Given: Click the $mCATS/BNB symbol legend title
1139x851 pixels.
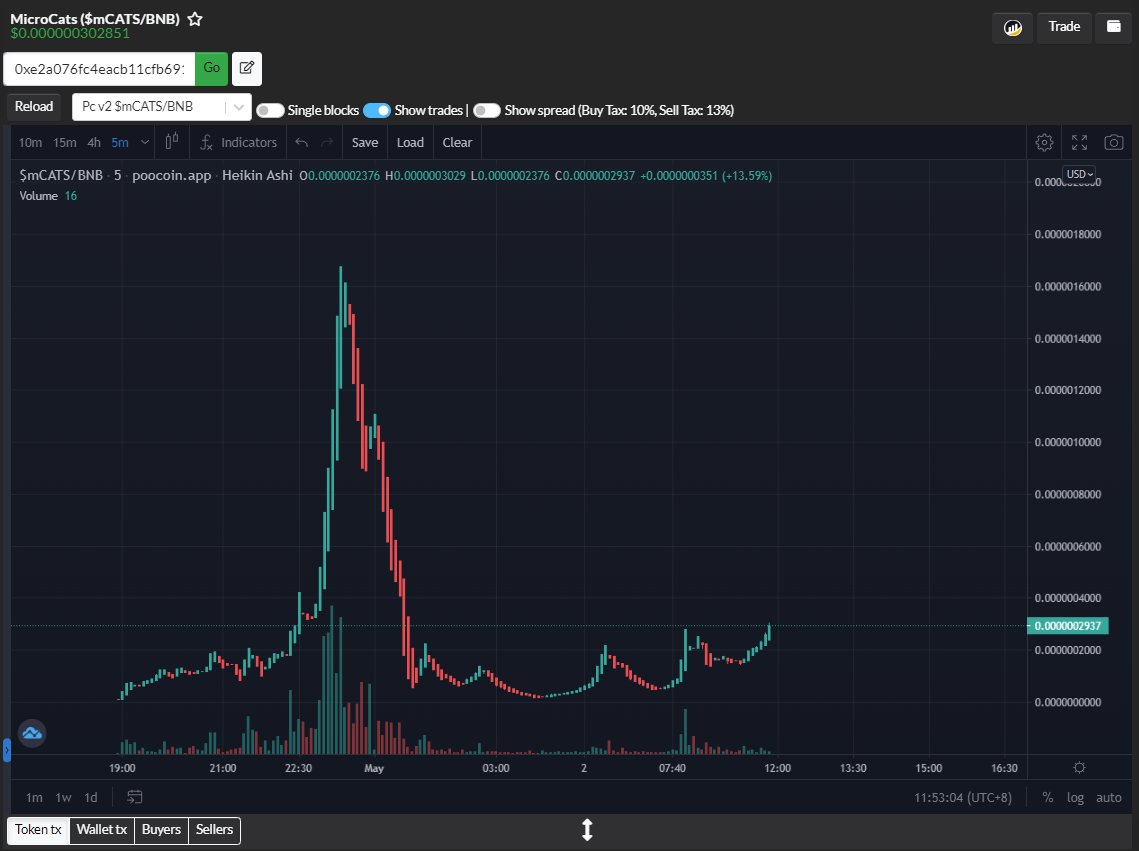Looking at the screenshot, I should click(61, 175).
